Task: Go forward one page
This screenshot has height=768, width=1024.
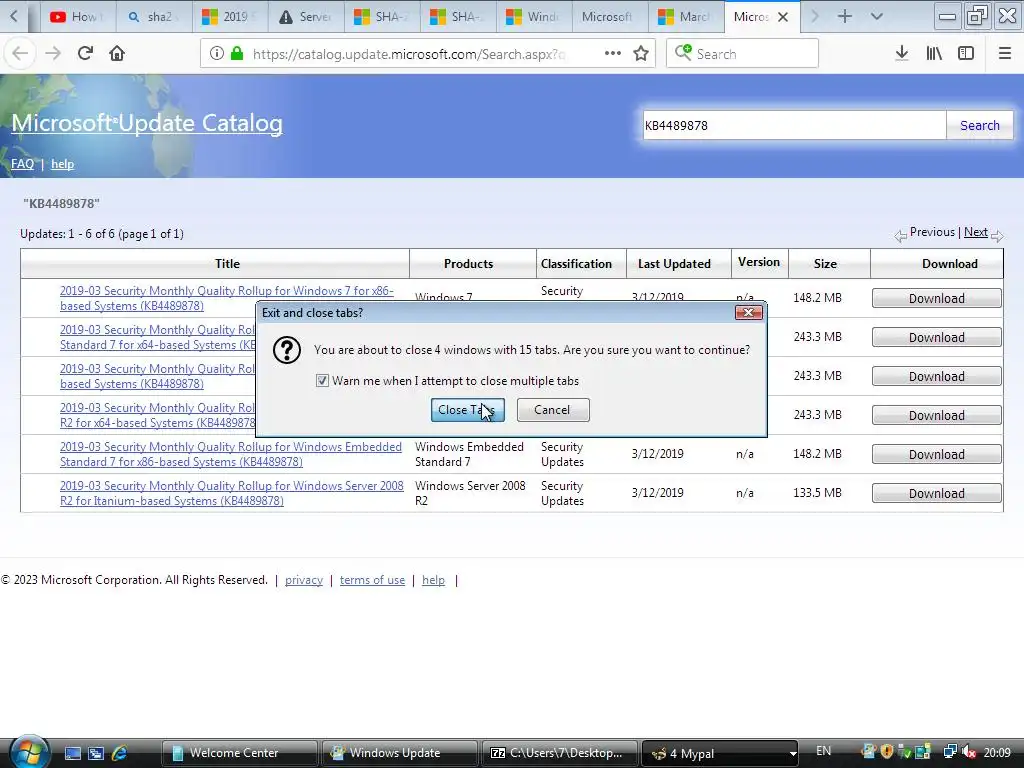Action: coord(53,54)
